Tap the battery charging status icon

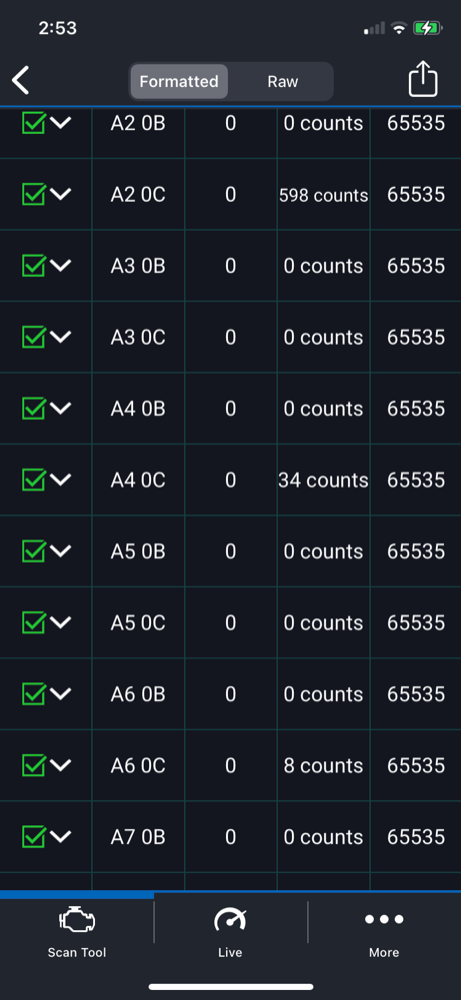[427, 28]
